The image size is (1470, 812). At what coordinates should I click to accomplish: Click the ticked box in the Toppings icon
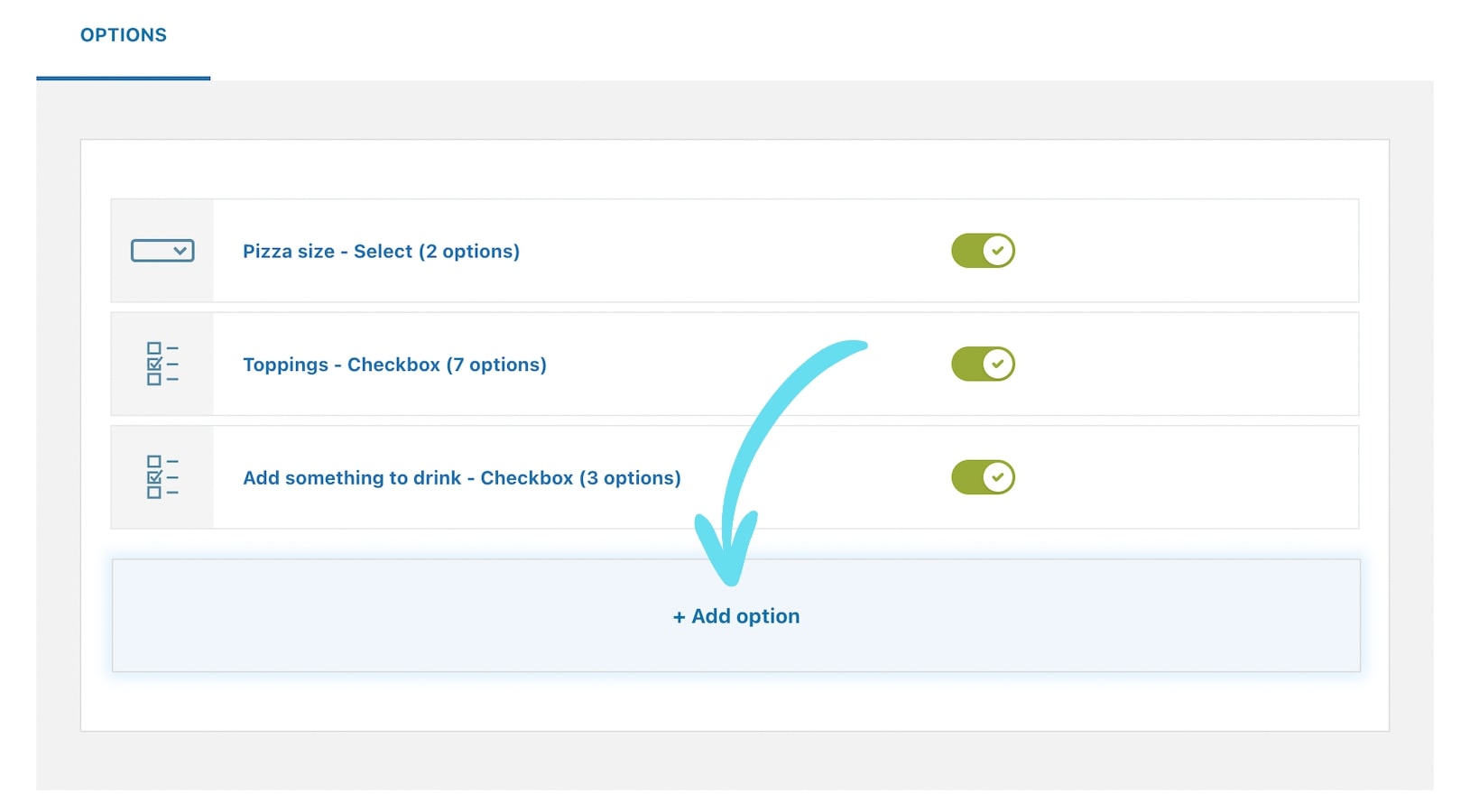point(154,364)
